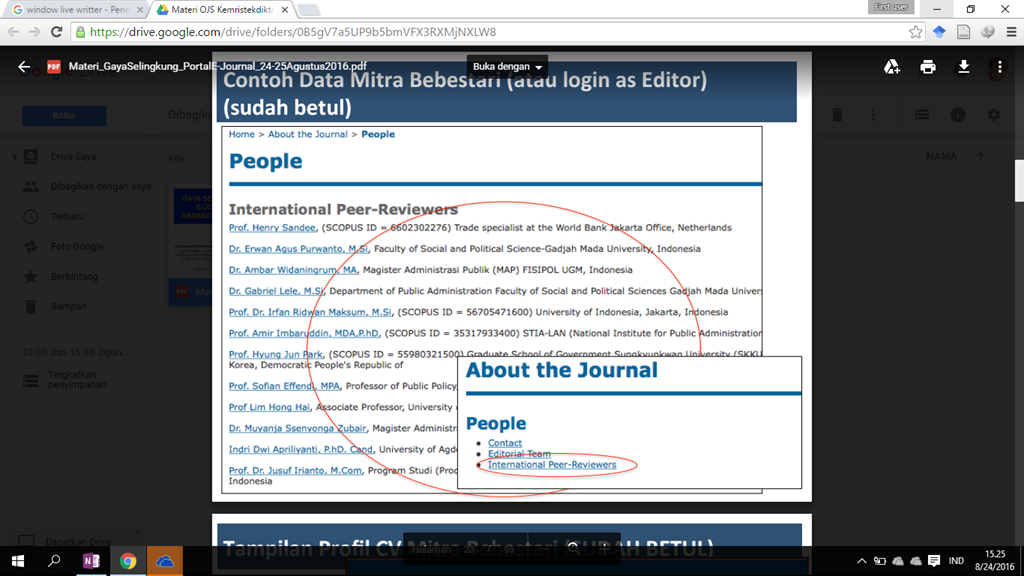Click the 'Home' breadcrumb link
Image resolution: width=1024 pixels, height=576 pixels.
(242, 135)
